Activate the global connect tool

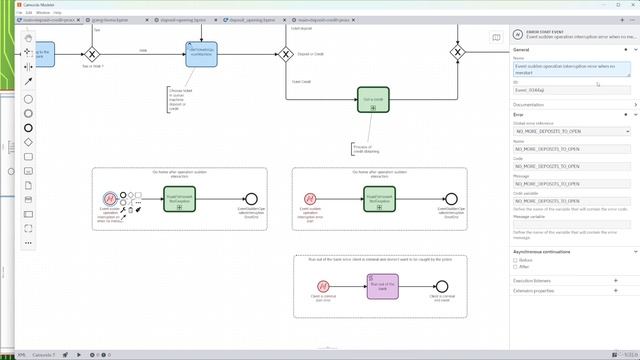point(28,82)
